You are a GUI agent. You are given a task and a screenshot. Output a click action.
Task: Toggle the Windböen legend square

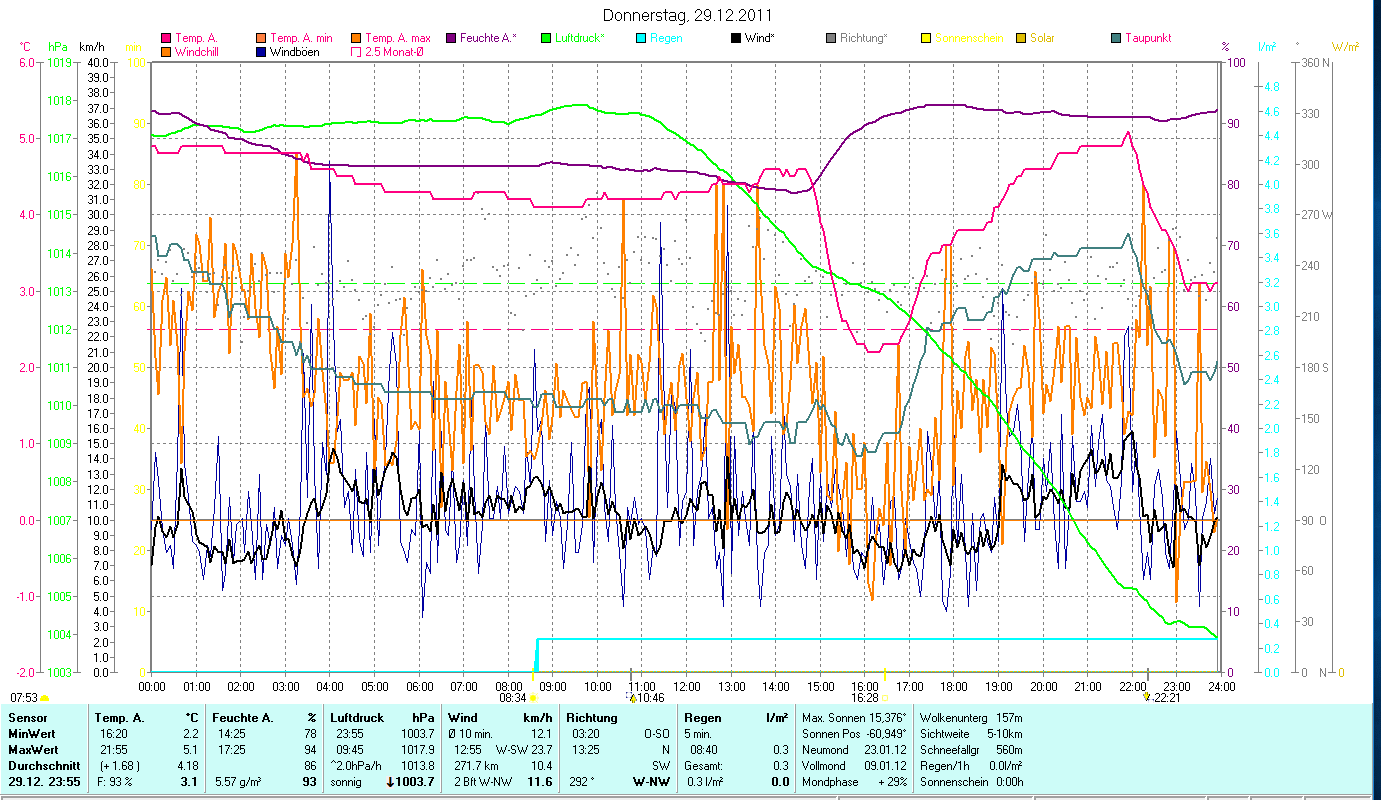261,51
